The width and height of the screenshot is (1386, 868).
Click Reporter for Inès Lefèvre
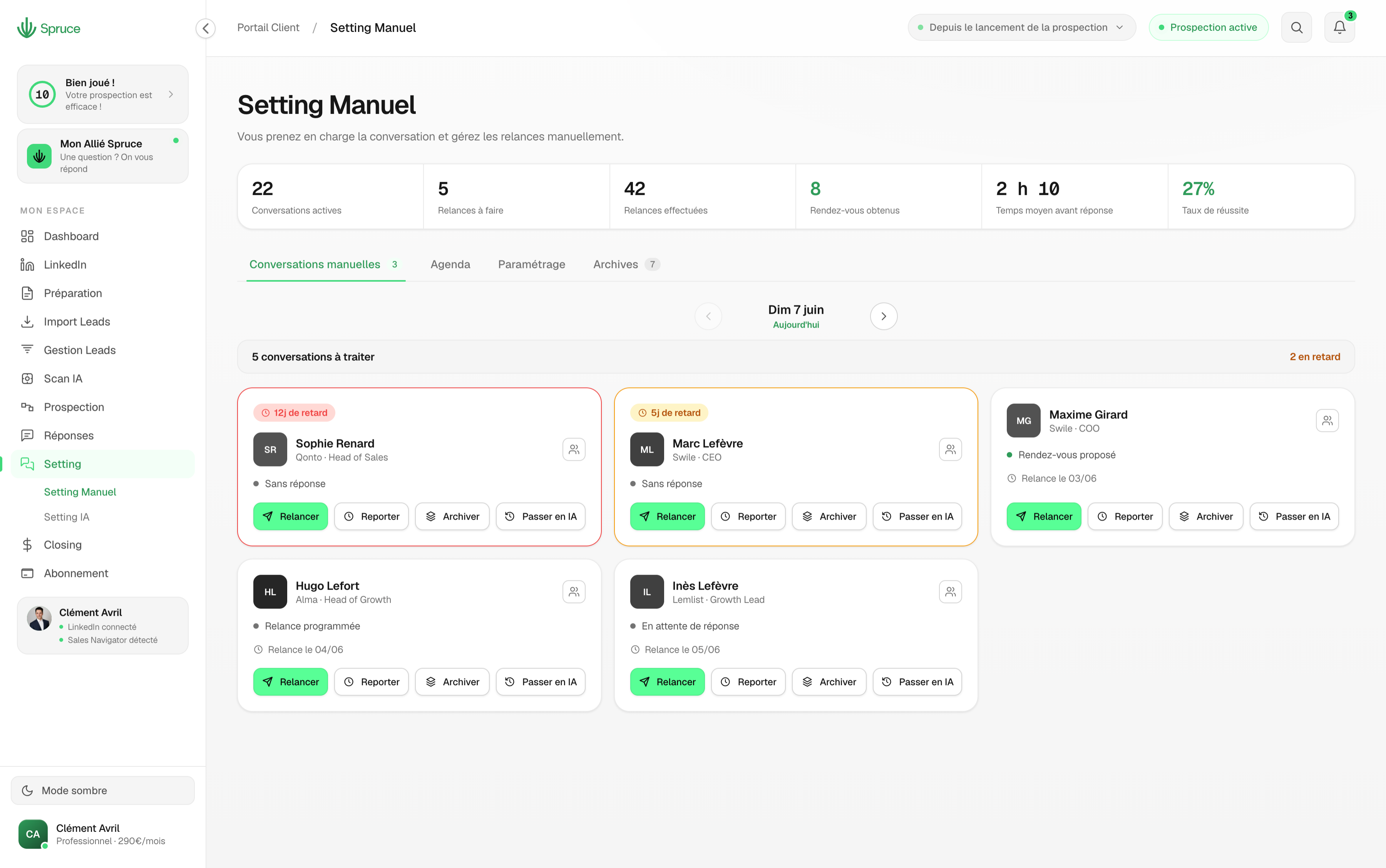pos(748,682)
